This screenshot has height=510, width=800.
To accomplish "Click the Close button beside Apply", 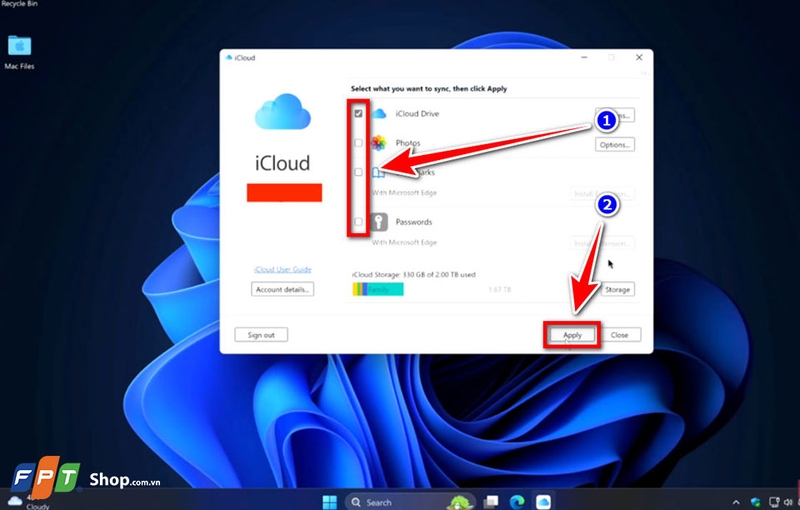I will 619,335.
